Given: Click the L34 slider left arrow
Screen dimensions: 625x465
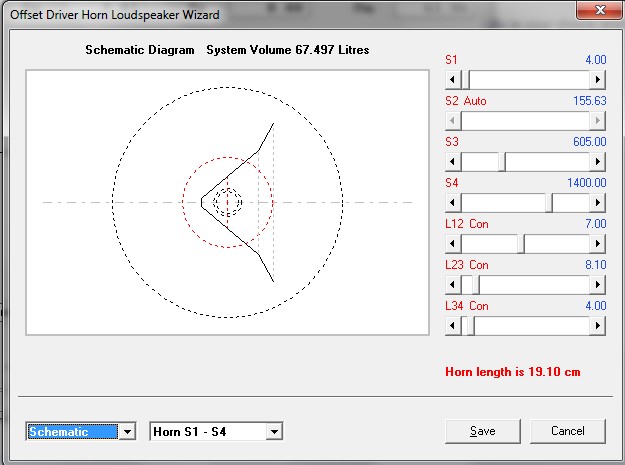Looking at the screenshot, I should [x=453, y=326].
